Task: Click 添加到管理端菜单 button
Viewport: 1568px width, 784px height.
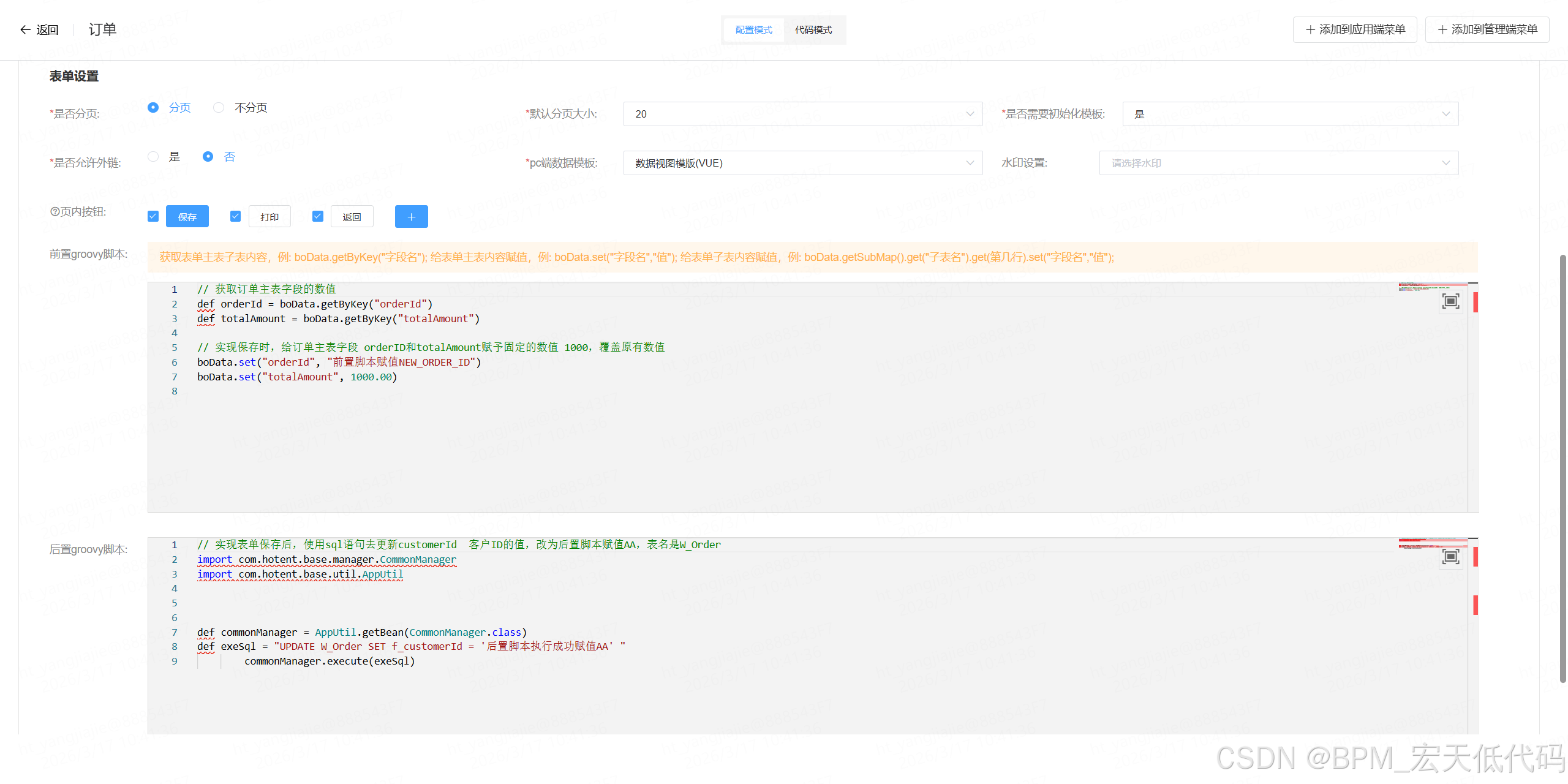Action: (x=1487, y=29)
